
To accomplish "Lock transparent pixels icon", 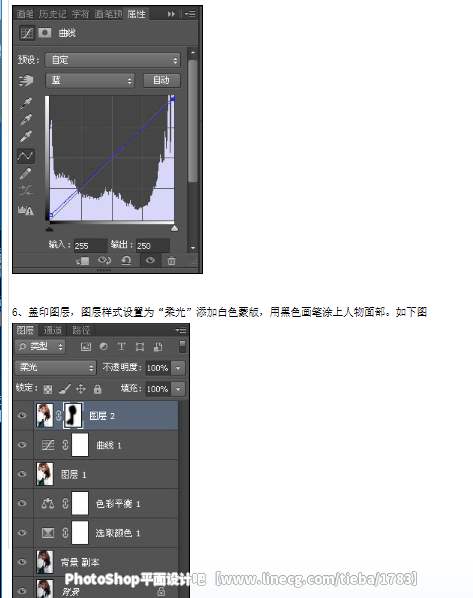I will 48,389.
